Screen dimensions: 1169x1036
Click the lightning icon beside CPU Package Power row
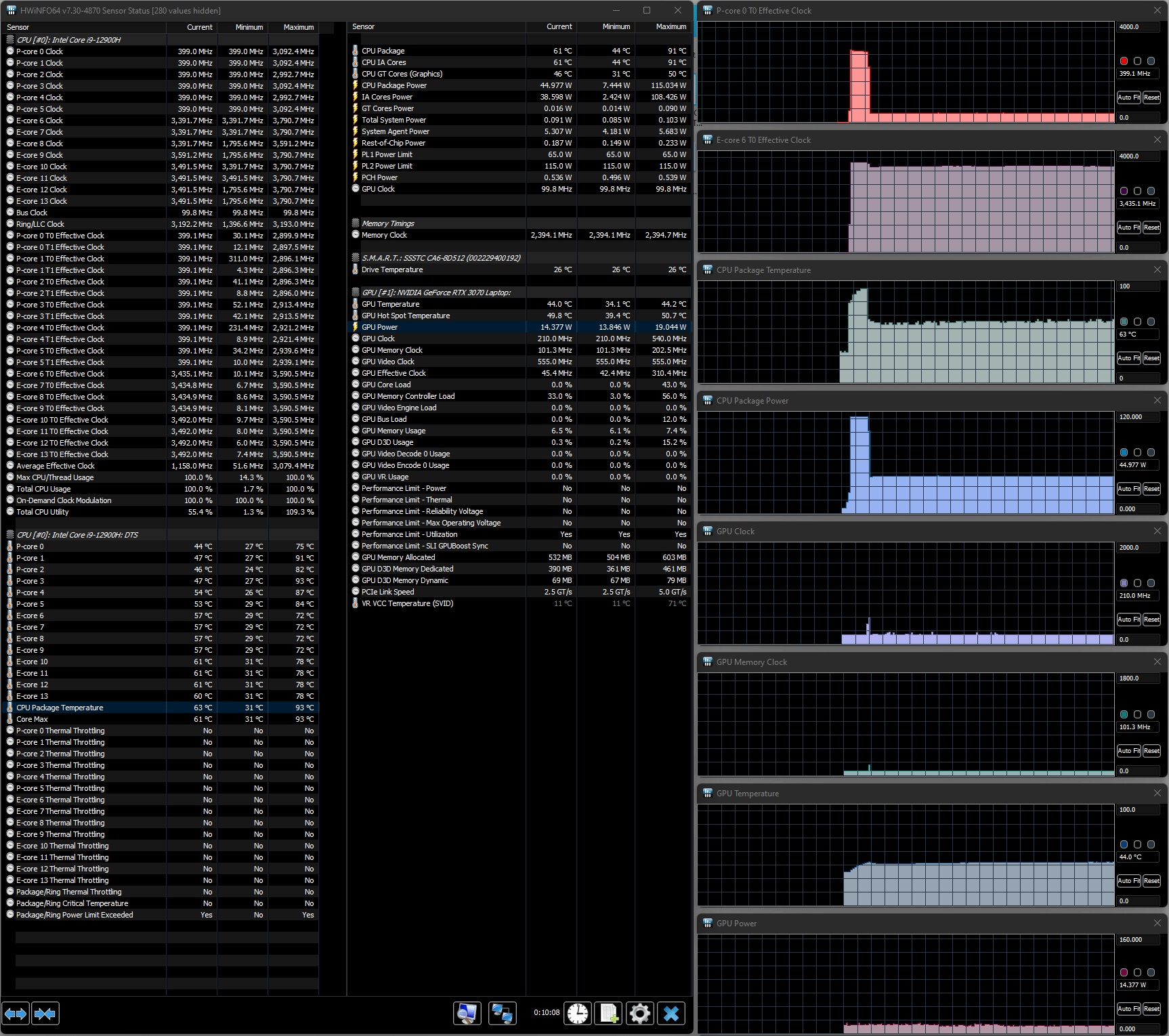[x=355, y=85]
